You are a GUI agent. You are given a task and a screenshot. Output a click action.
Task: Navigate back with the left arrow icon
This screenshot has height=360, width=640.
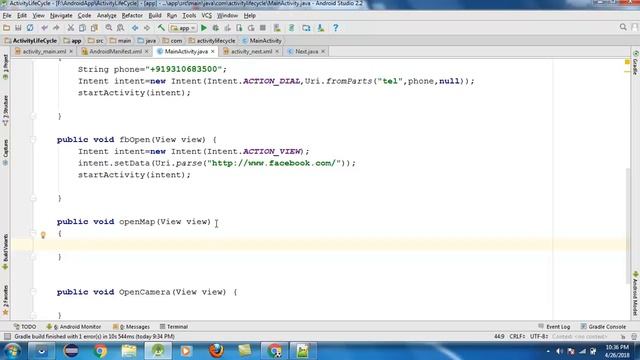click(135, 28)
